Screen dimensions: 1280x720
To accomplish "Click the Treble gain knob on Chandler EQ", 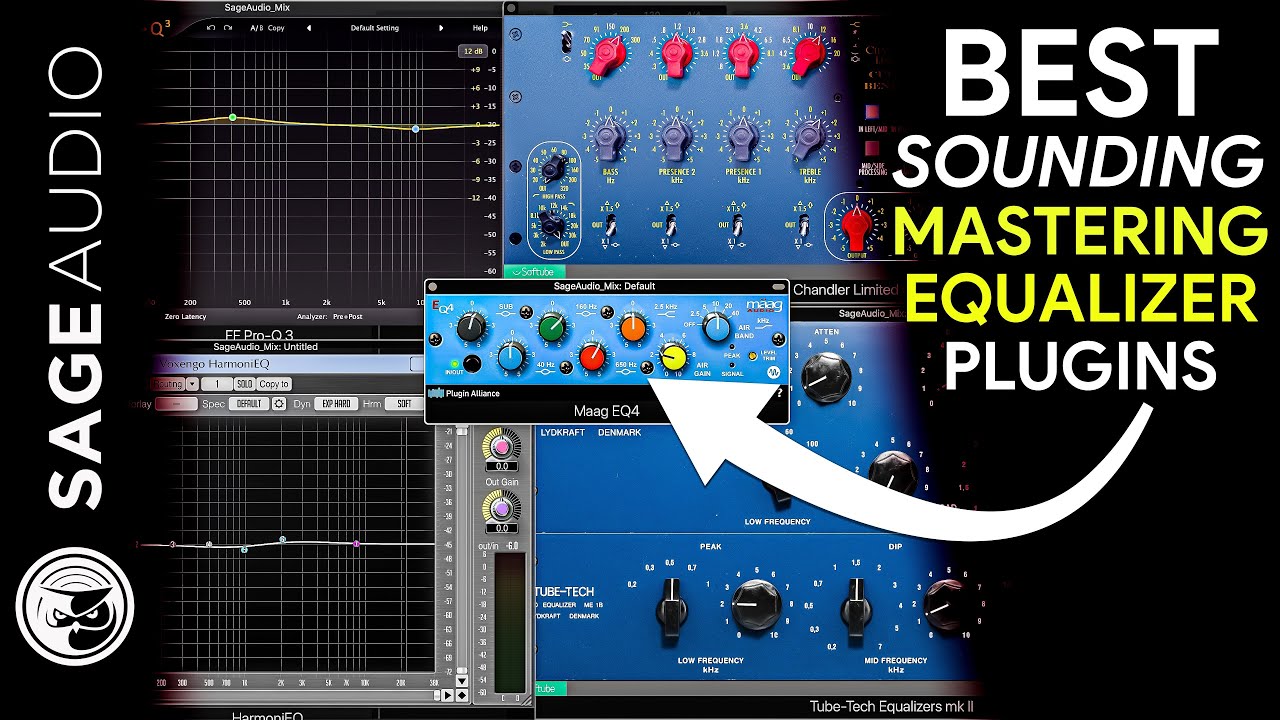I will click(807, 137).
